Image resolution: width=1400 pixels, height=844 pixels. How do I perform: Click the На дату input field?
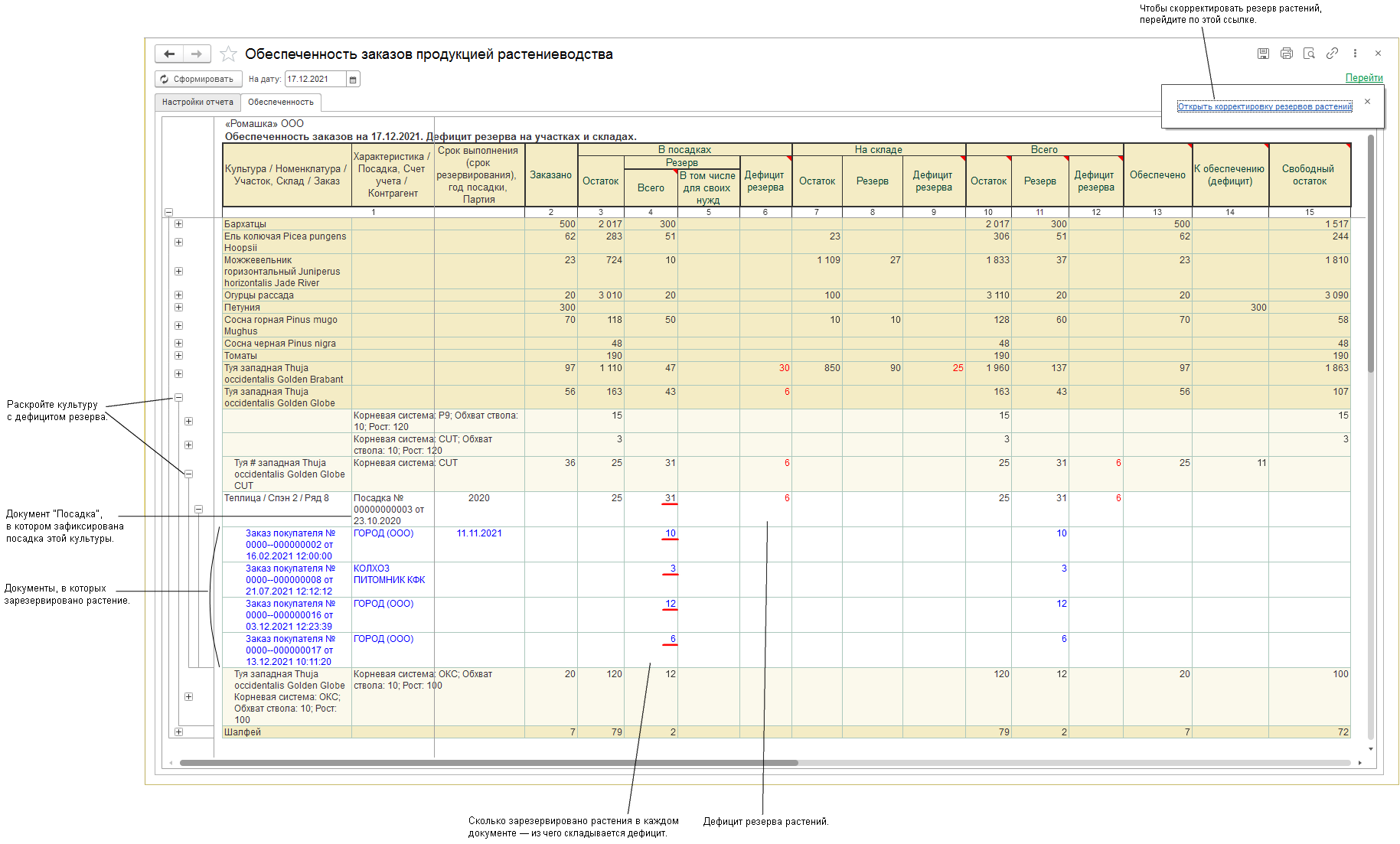coord(315,80)
